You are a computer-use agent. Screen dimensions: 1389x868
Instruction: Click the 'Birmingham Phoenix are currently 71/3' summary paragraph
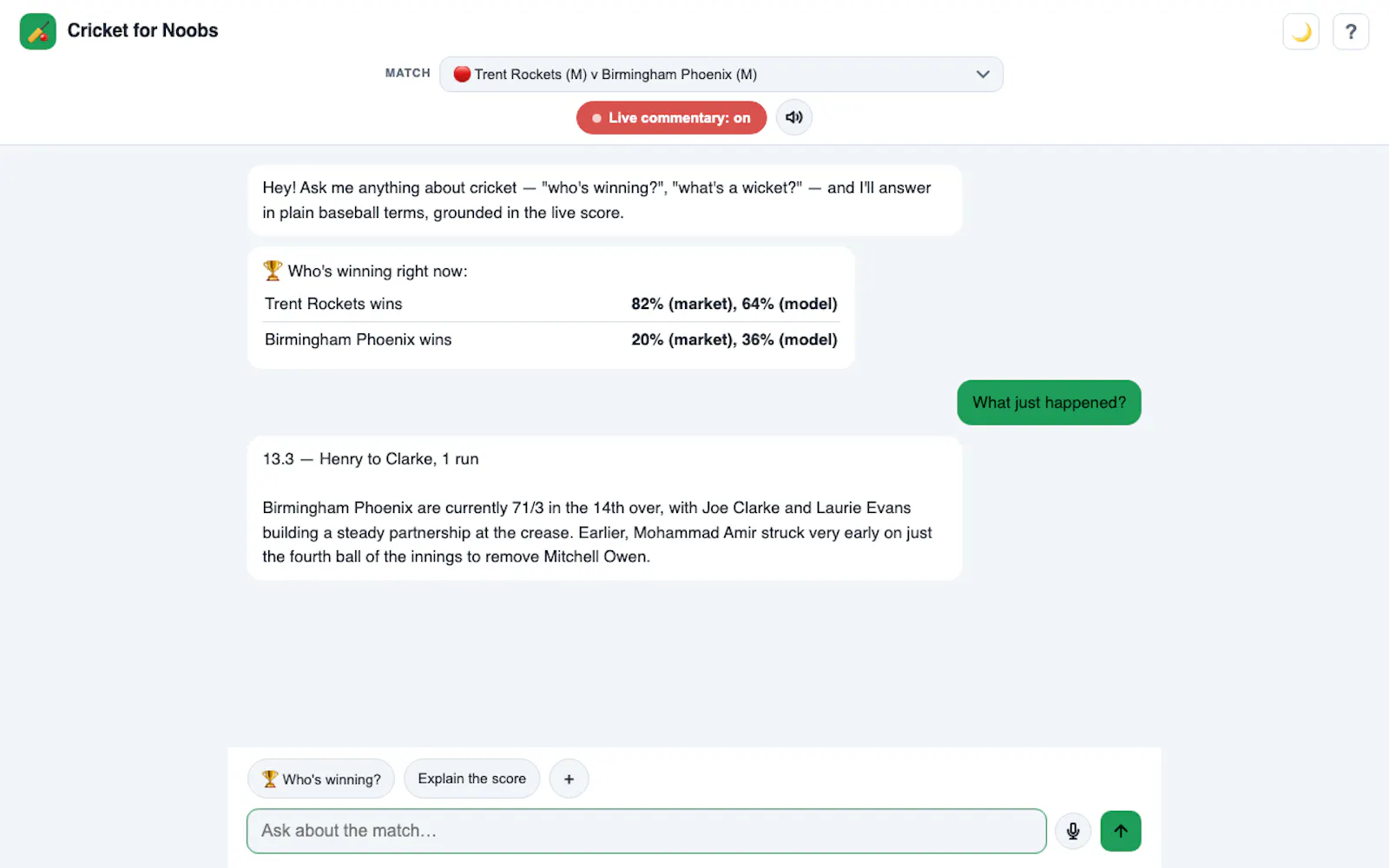pyautogui.click(x=597, y=532)
